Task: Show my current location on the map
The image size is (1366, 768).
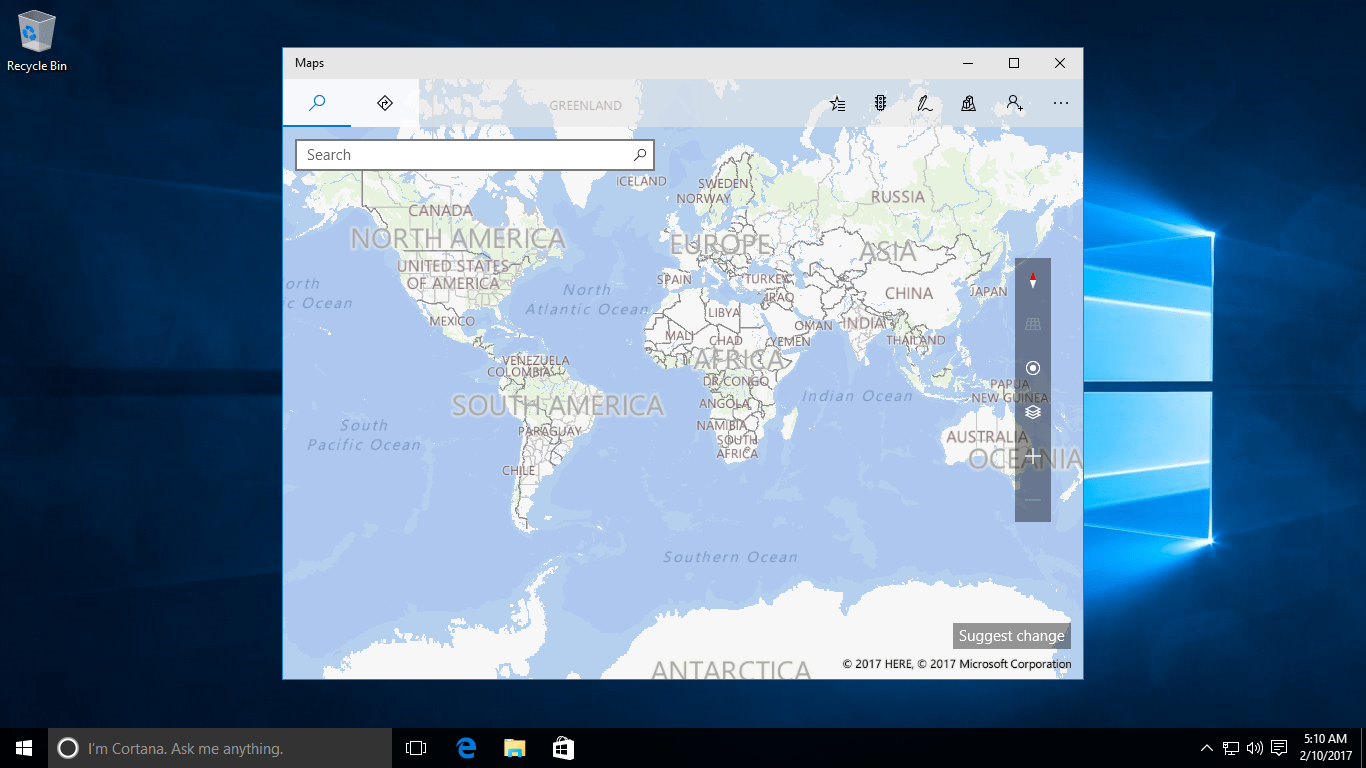Action: tap(1033, 368)
